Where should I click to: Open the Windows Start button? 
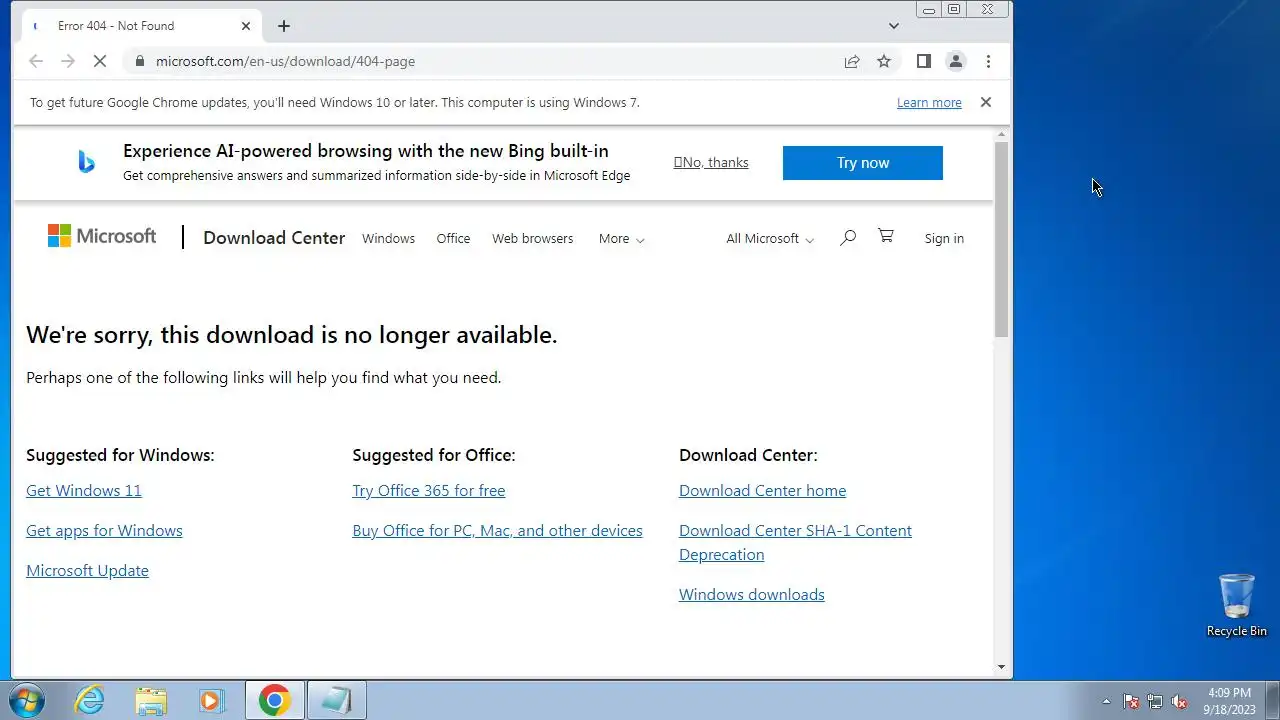tap(25, 700)
